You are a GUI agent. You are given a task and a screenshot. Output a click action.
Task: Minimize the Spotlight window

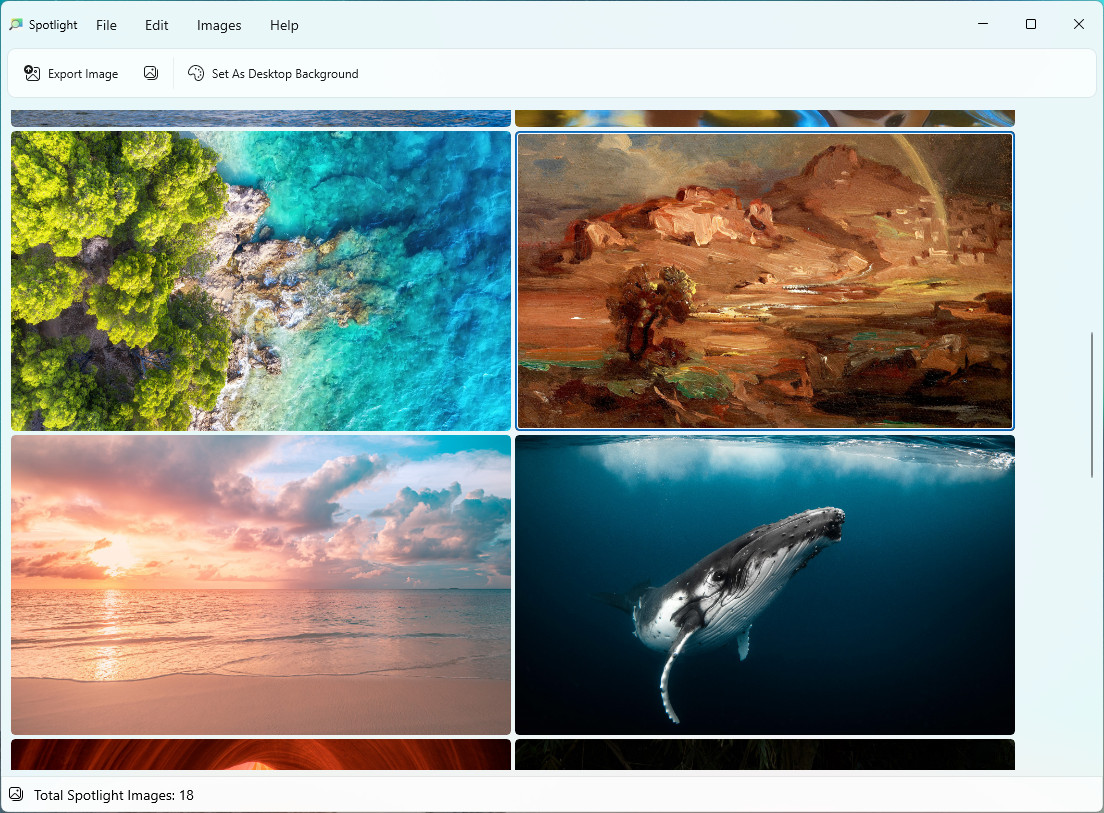point(983,24)
